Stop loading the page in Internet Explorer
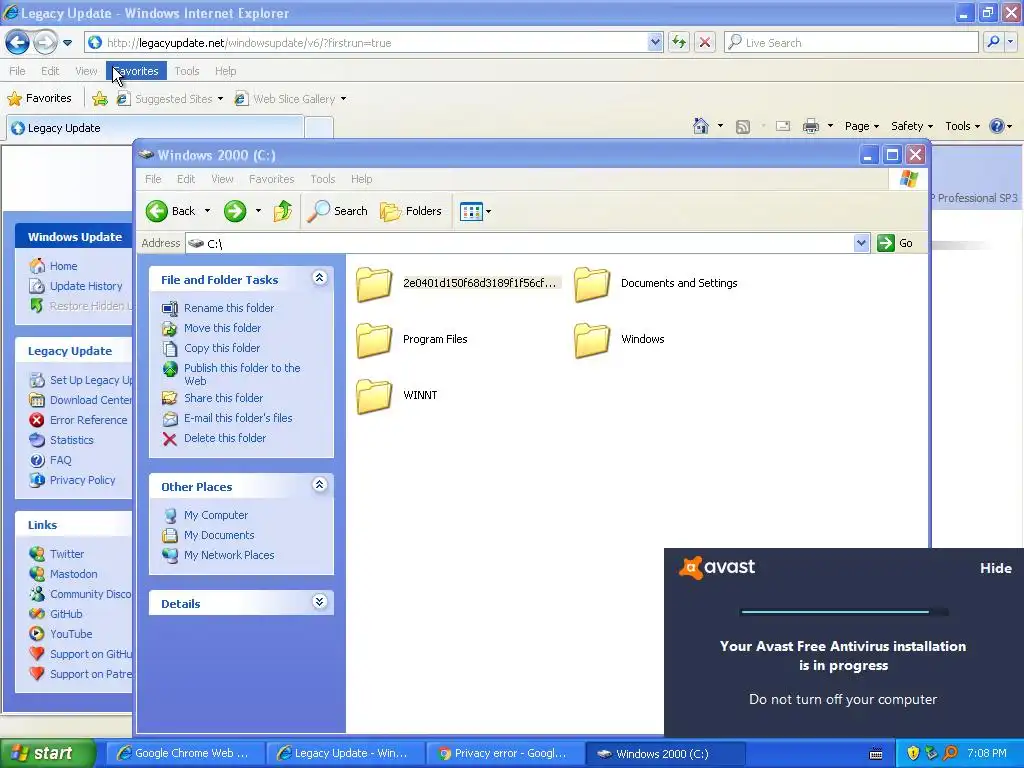This screenshot has width=1024, height=768. (x=705, y=42)
